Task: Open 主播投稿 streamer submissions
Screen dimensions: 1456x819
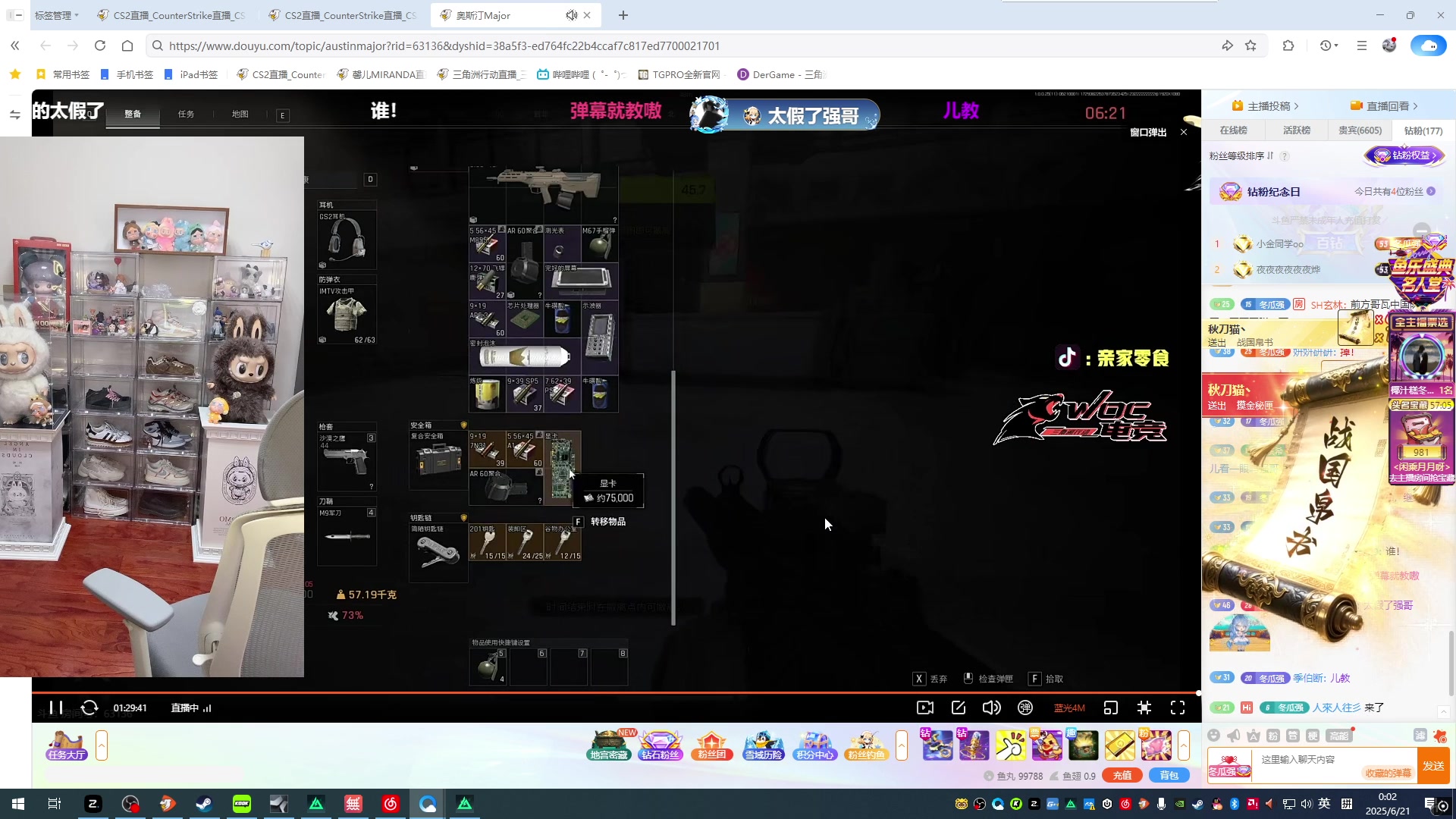Action: pos(1266,106)
